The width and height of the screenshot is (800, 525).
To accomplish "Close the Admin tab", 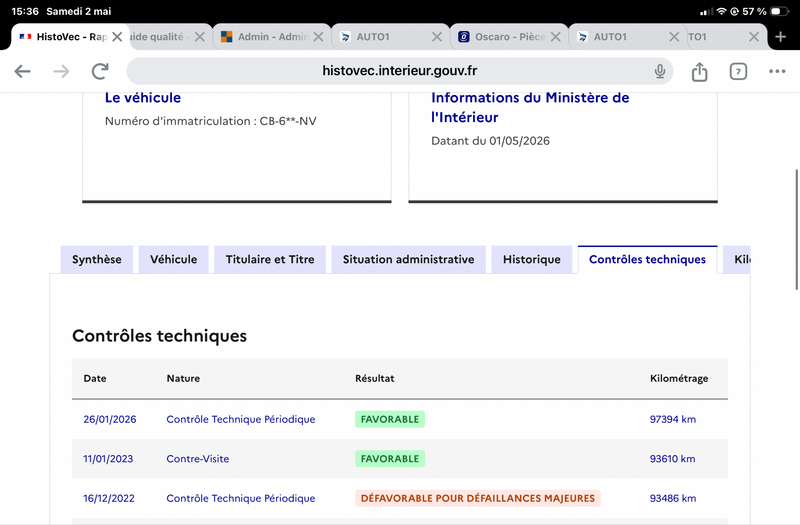I will pos(318,37).
